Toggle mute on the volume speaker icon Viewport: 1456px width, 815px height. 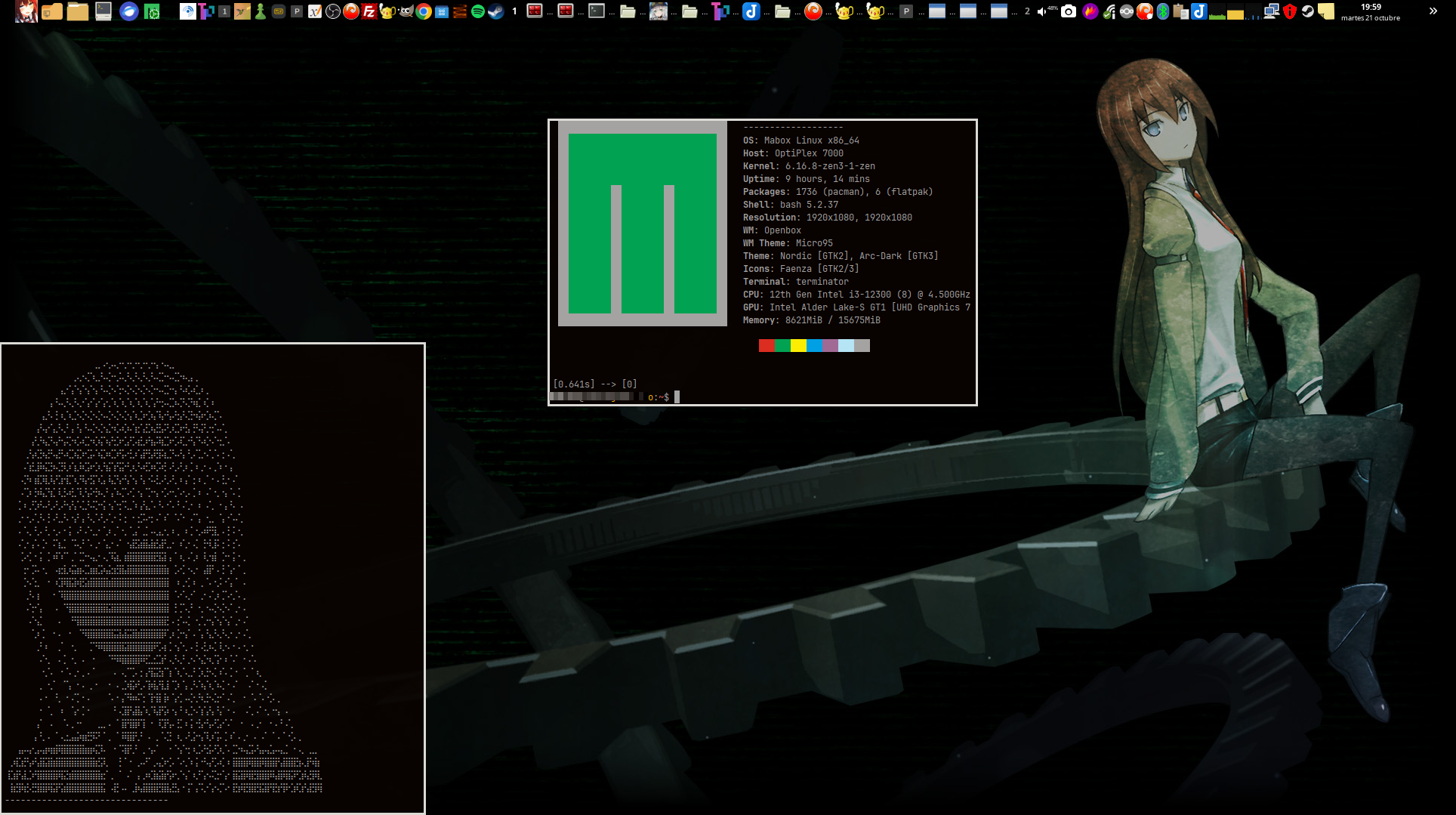click(x=1042, y=11)
